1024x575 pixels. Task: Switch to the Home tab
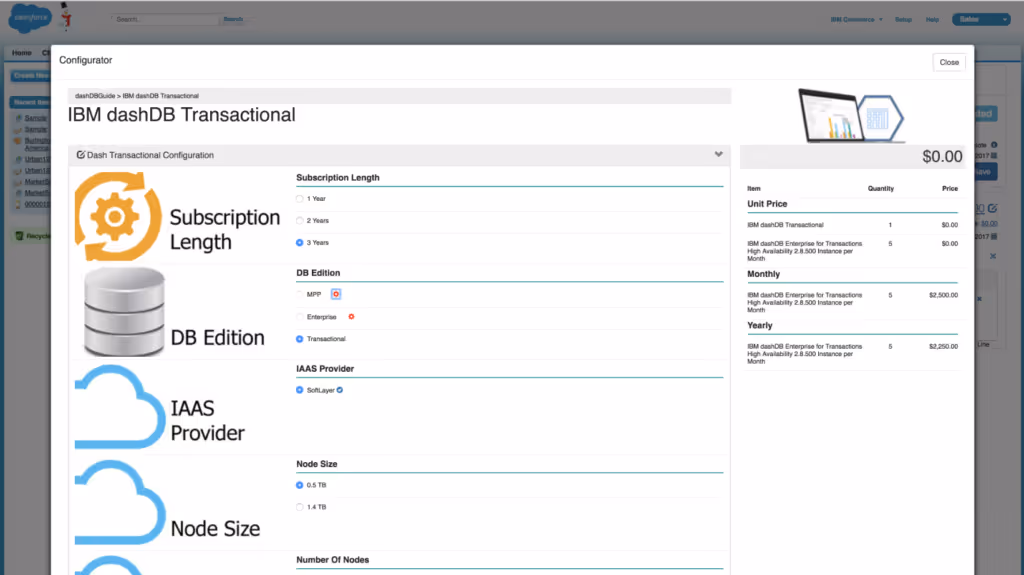pyautogui.click(x=22, y=53)
